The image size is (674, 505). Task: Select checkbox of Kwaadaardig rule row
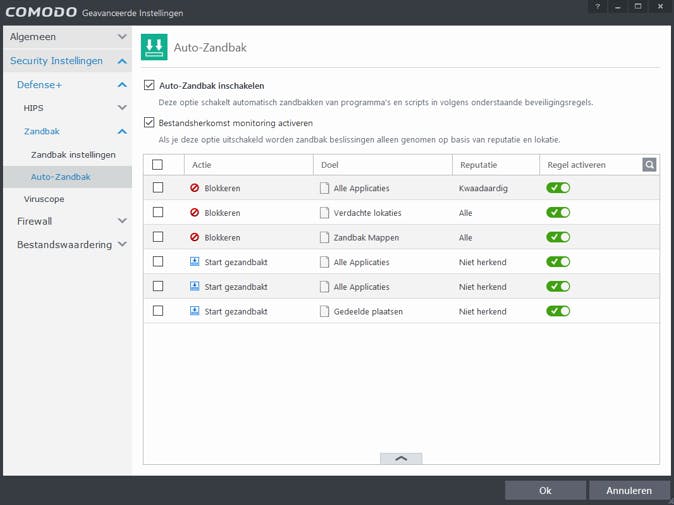[158, 188]
